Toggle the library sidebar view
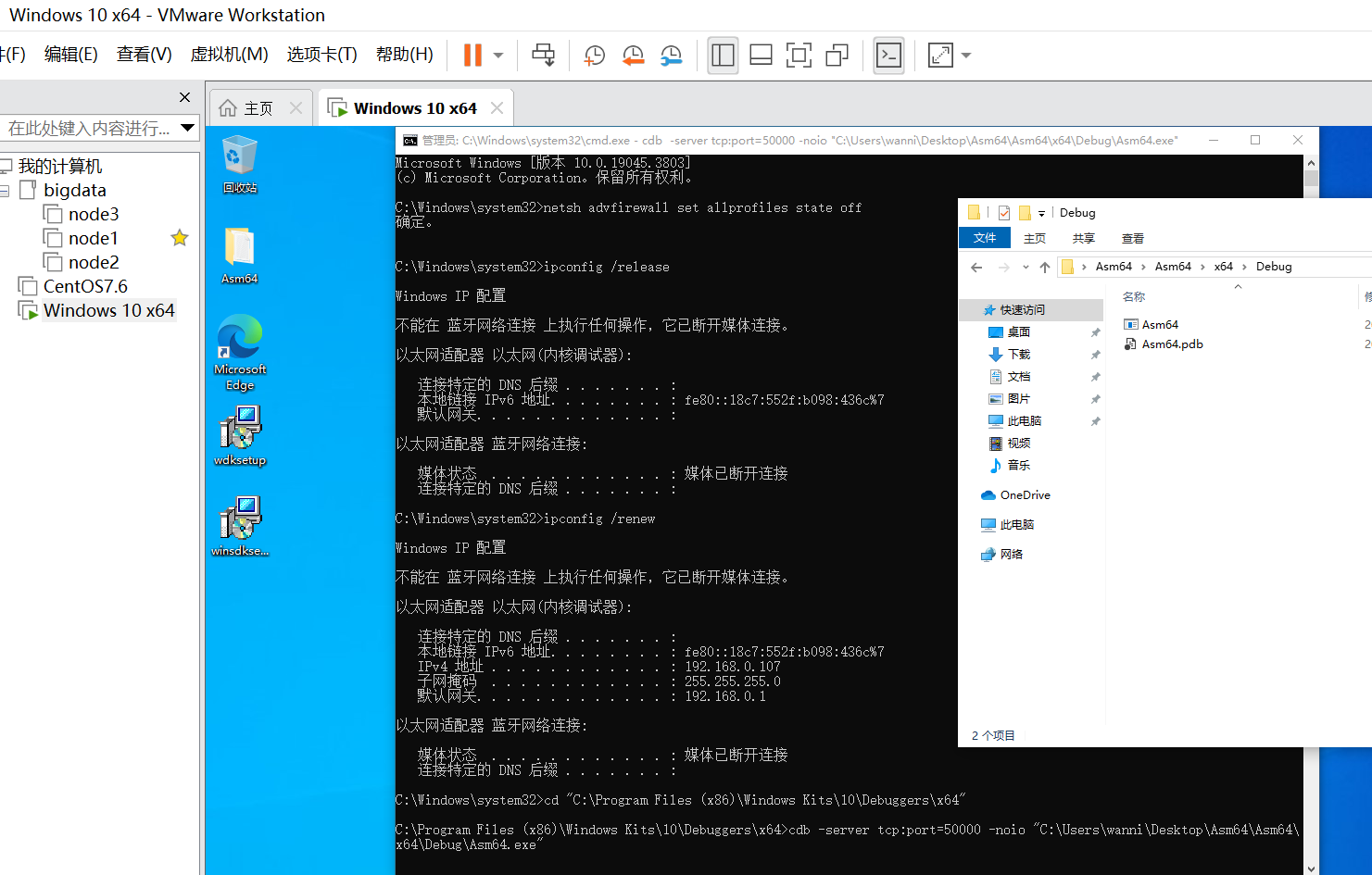The image size is (1372, 875). pos(723,56)
